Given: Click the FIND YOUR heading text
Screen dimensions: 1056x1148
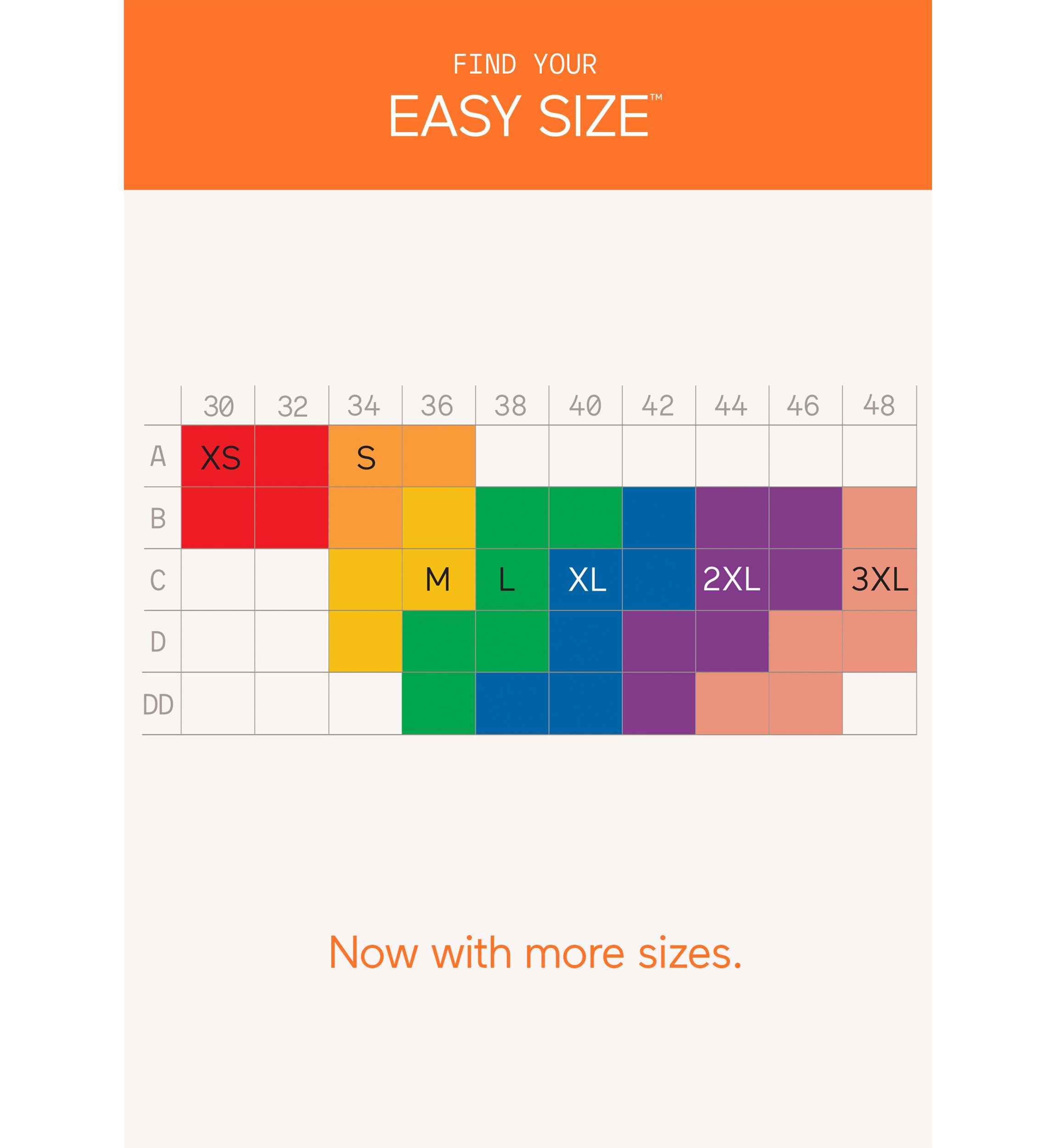Looking at the screenshot, I should pos(525,65).
